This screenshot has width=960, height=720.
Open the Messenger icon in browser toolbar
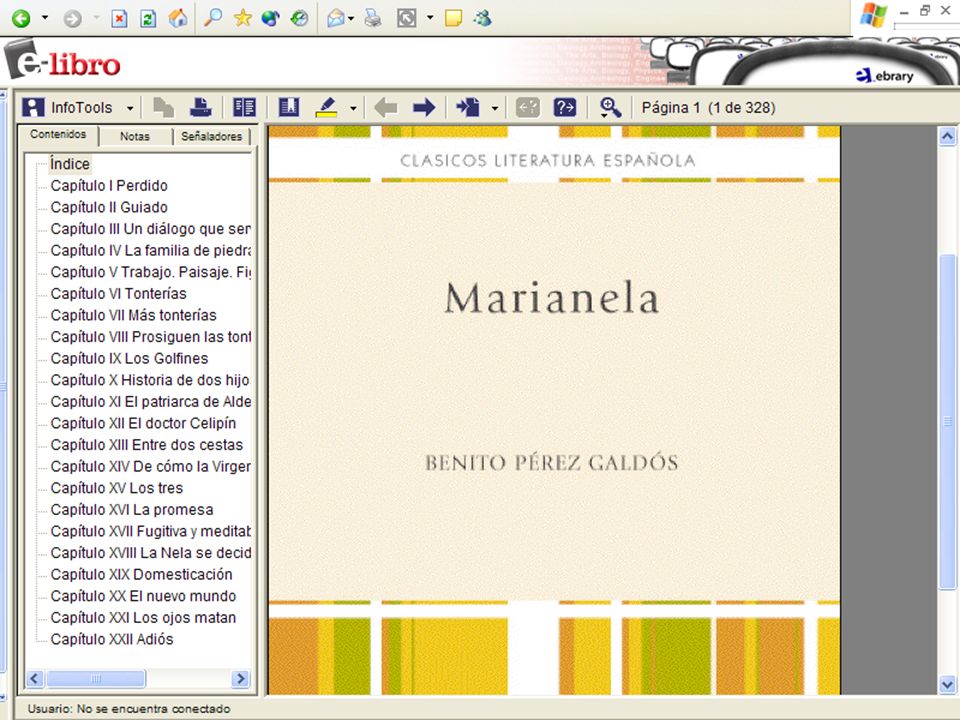pos(482,18)
